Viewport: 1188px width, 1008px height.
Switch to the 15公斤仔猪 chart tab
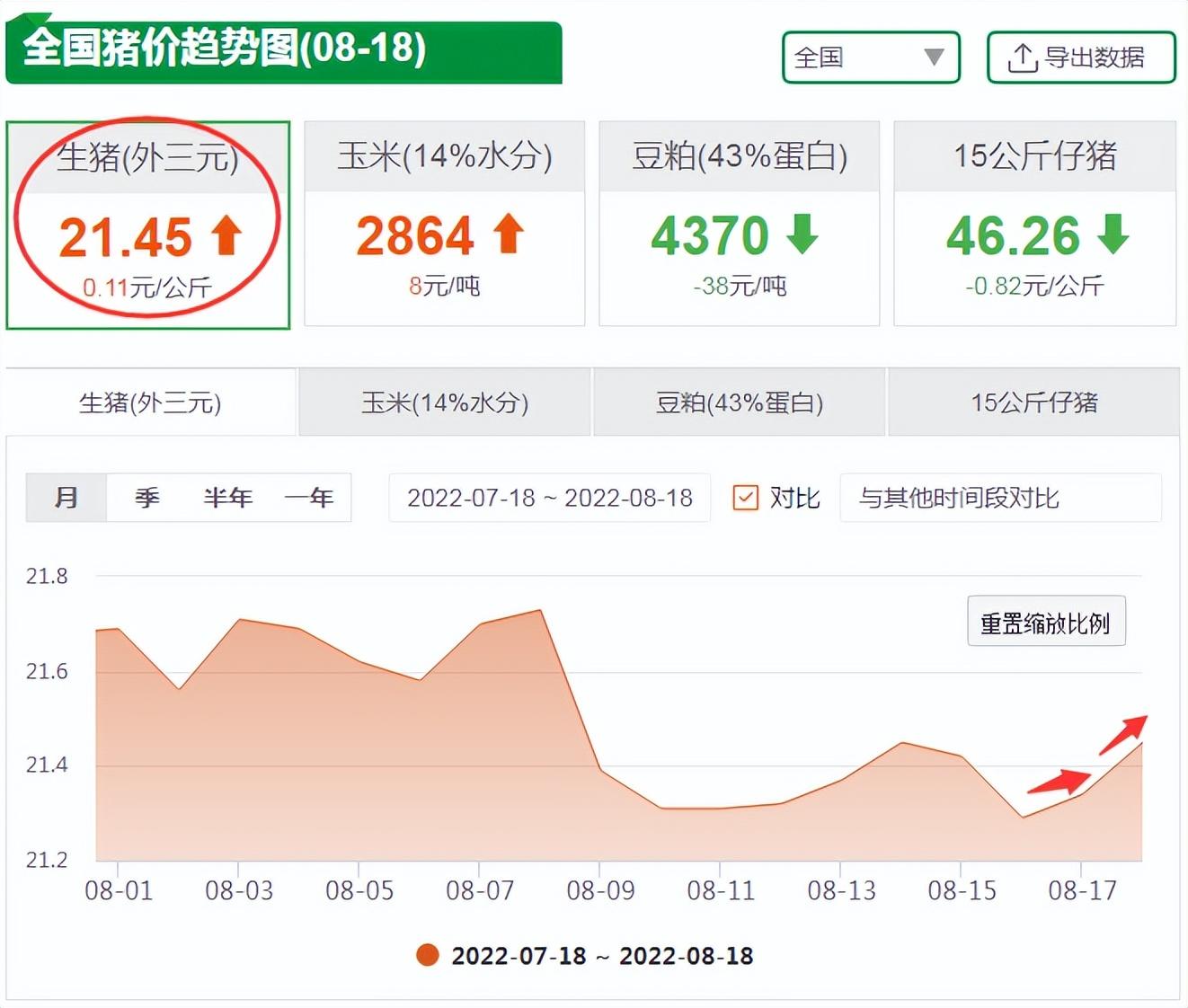coord(1034,402)
